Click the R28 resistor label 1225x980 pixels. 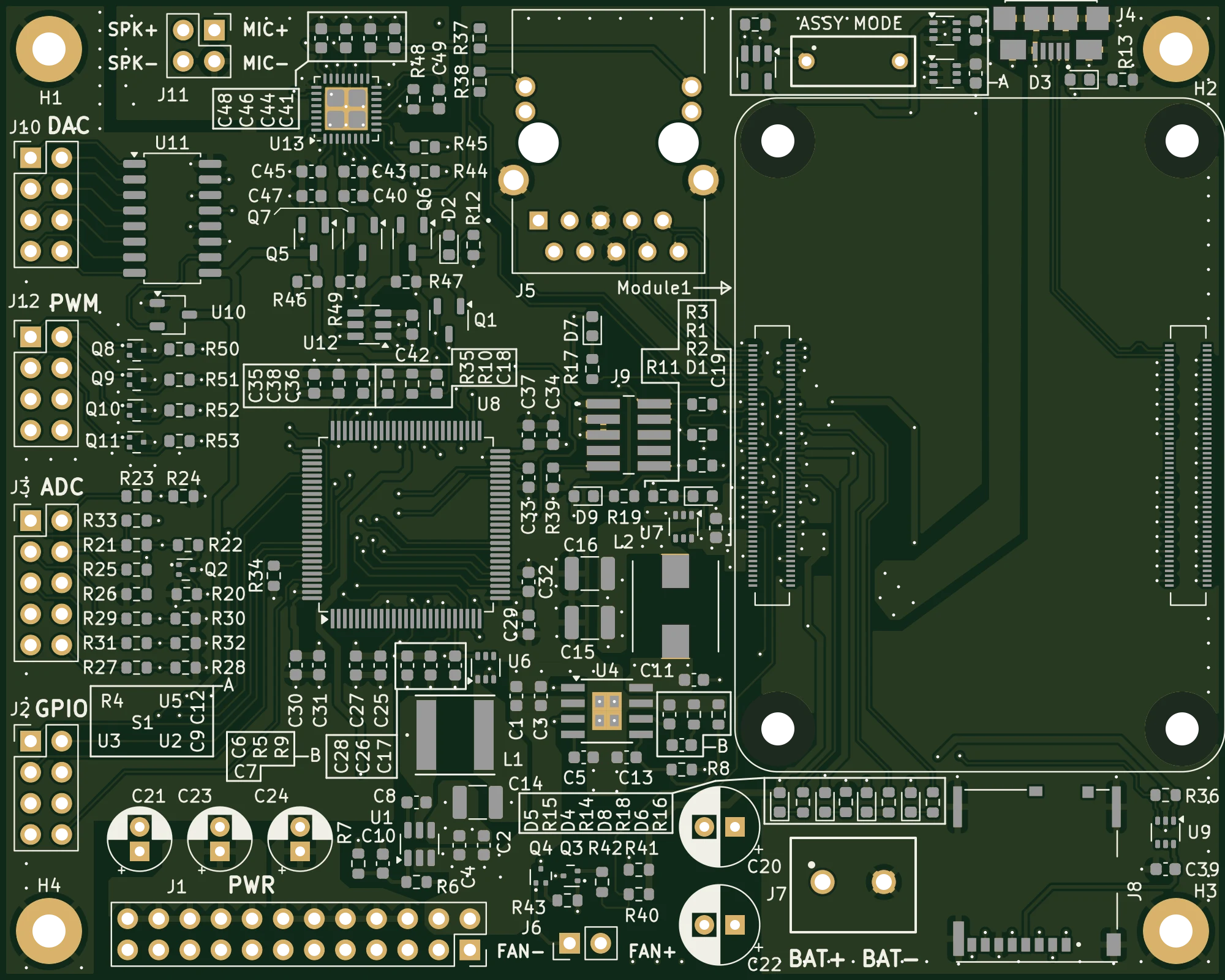coord(228,668)
